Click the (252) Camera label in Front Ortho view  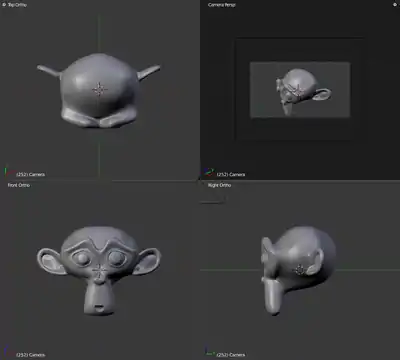pos(30,355)
